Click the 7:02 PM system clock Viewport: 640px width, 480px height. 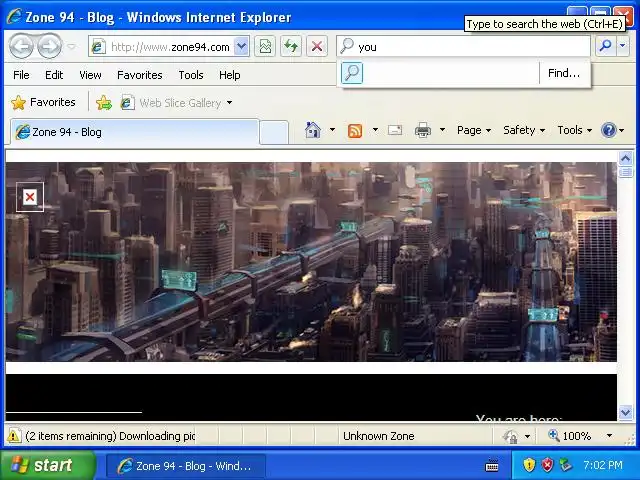pos(603,465)
